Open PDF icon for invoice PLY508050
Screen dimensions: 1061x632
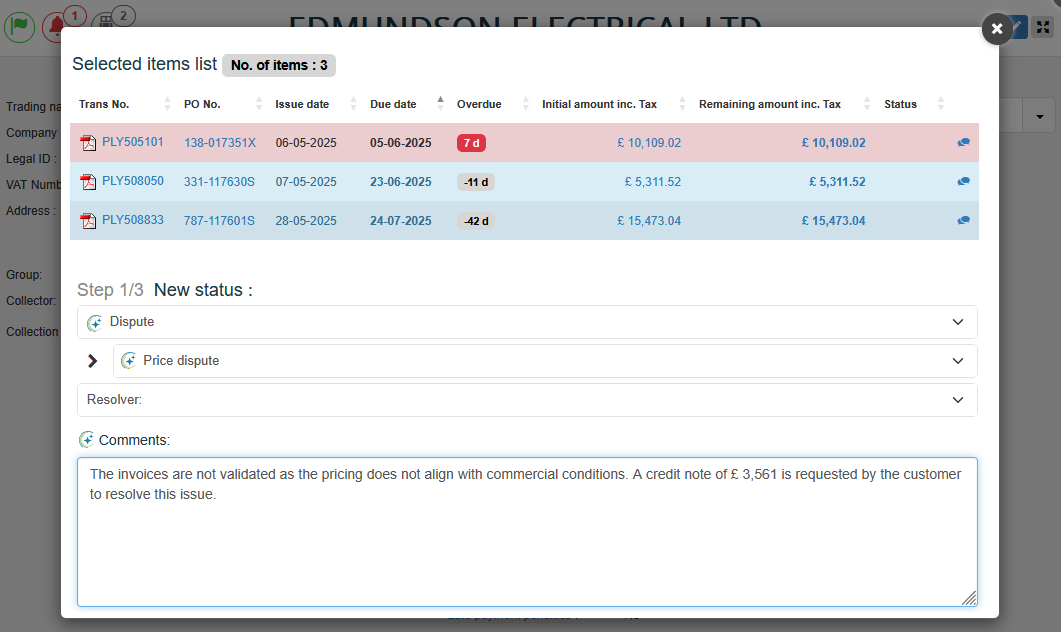point(88,182)
